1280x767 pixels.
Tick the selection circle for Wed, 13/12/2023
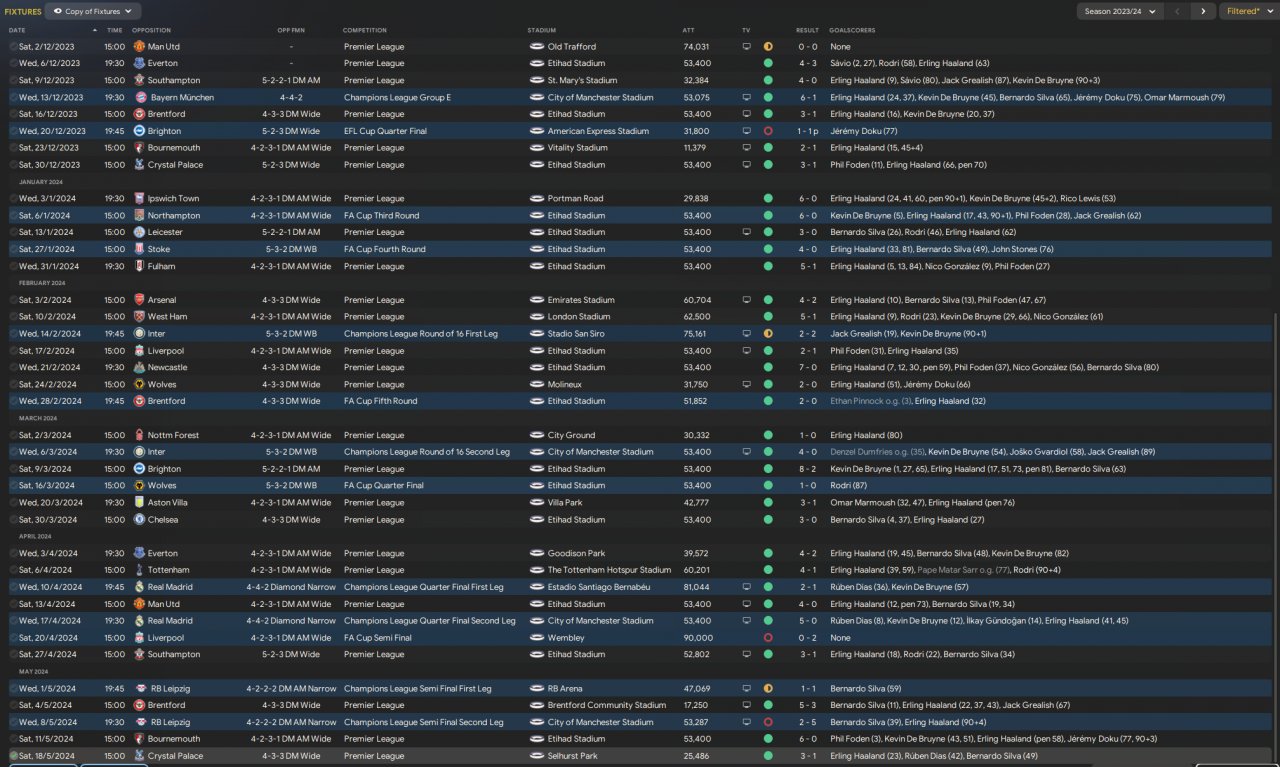(x=14, y=97)
